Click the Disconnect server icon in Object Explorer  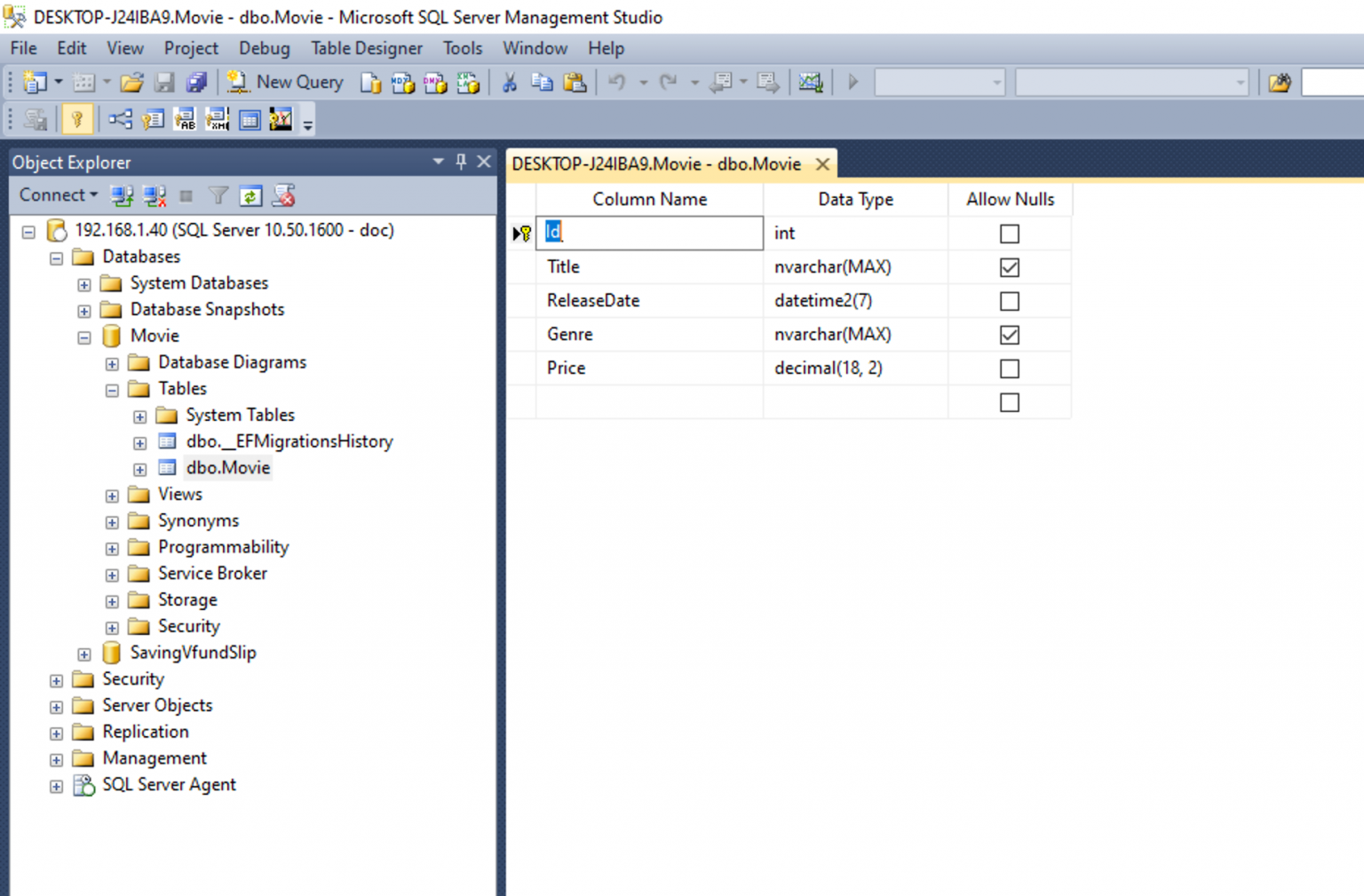155,195
